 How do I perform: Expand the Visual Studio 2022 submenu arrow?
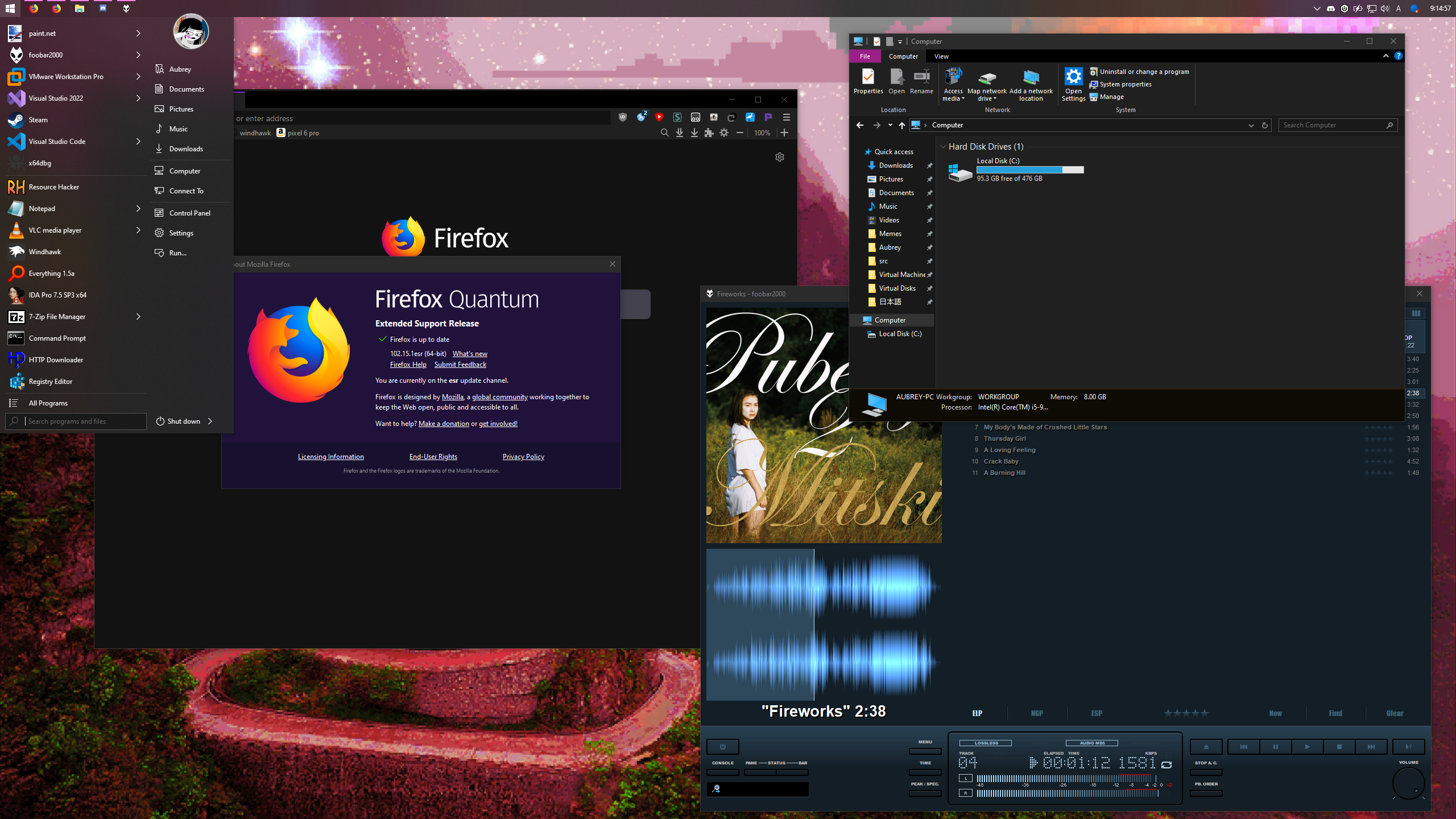138,98
